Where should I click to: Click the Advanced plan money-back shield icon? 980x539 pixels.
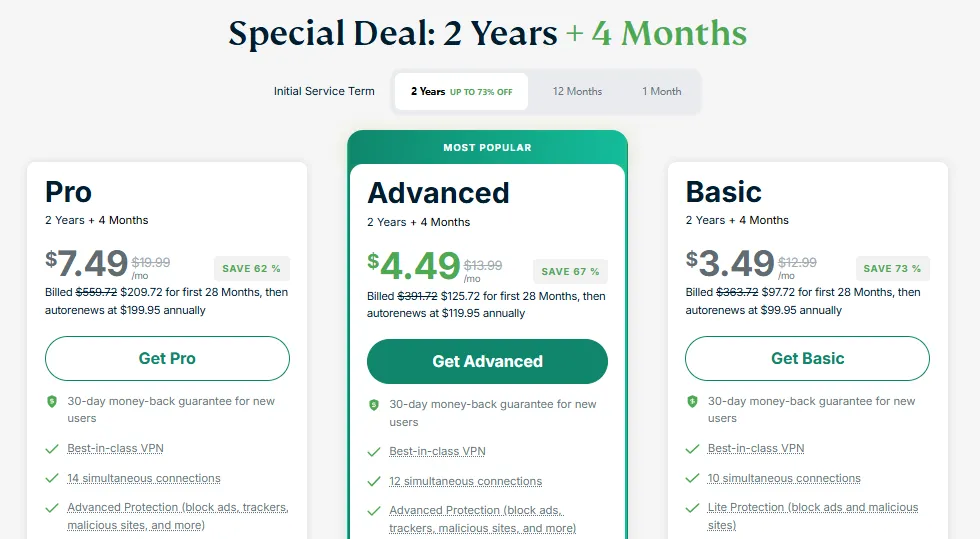click(374, 405)
